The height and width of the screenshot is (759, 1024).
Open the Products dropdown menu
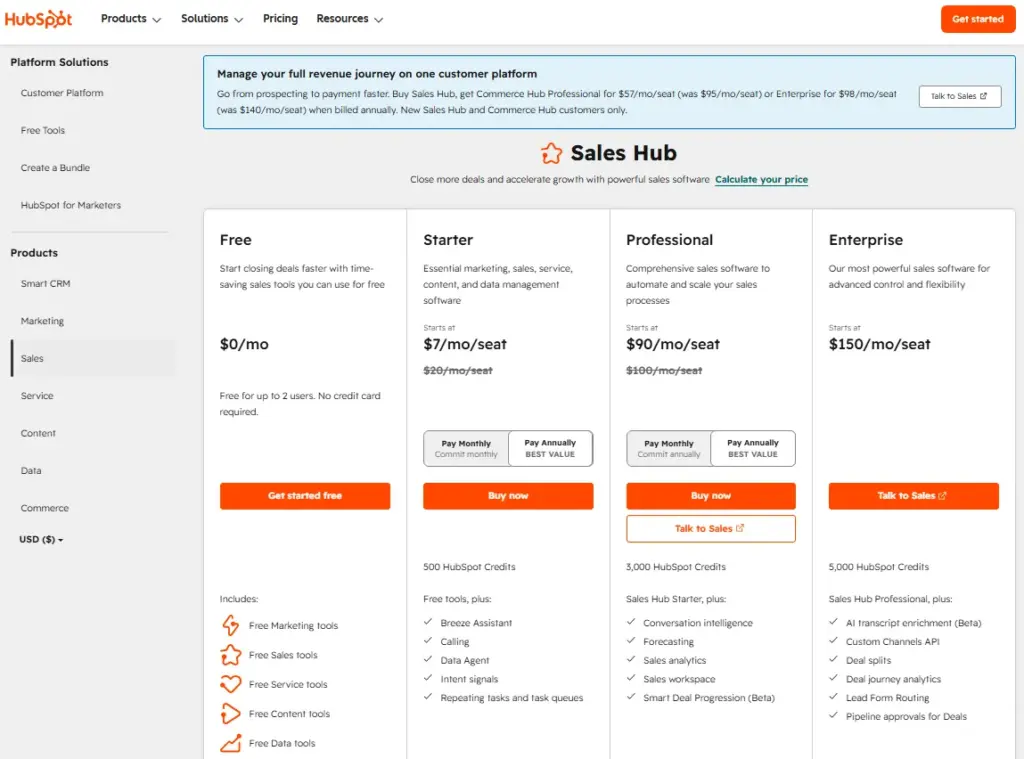click(131, 19)
